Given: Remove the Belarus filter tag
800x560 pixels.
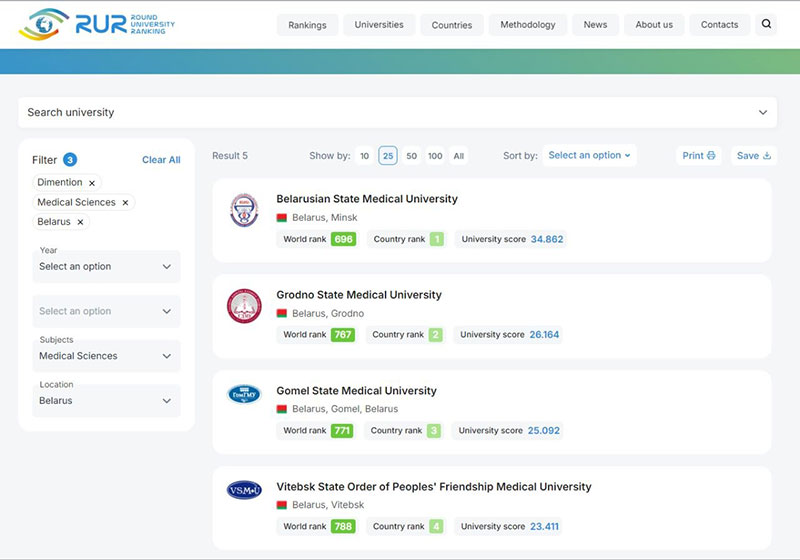Looking at the screenshot, I should coord(80,222).
